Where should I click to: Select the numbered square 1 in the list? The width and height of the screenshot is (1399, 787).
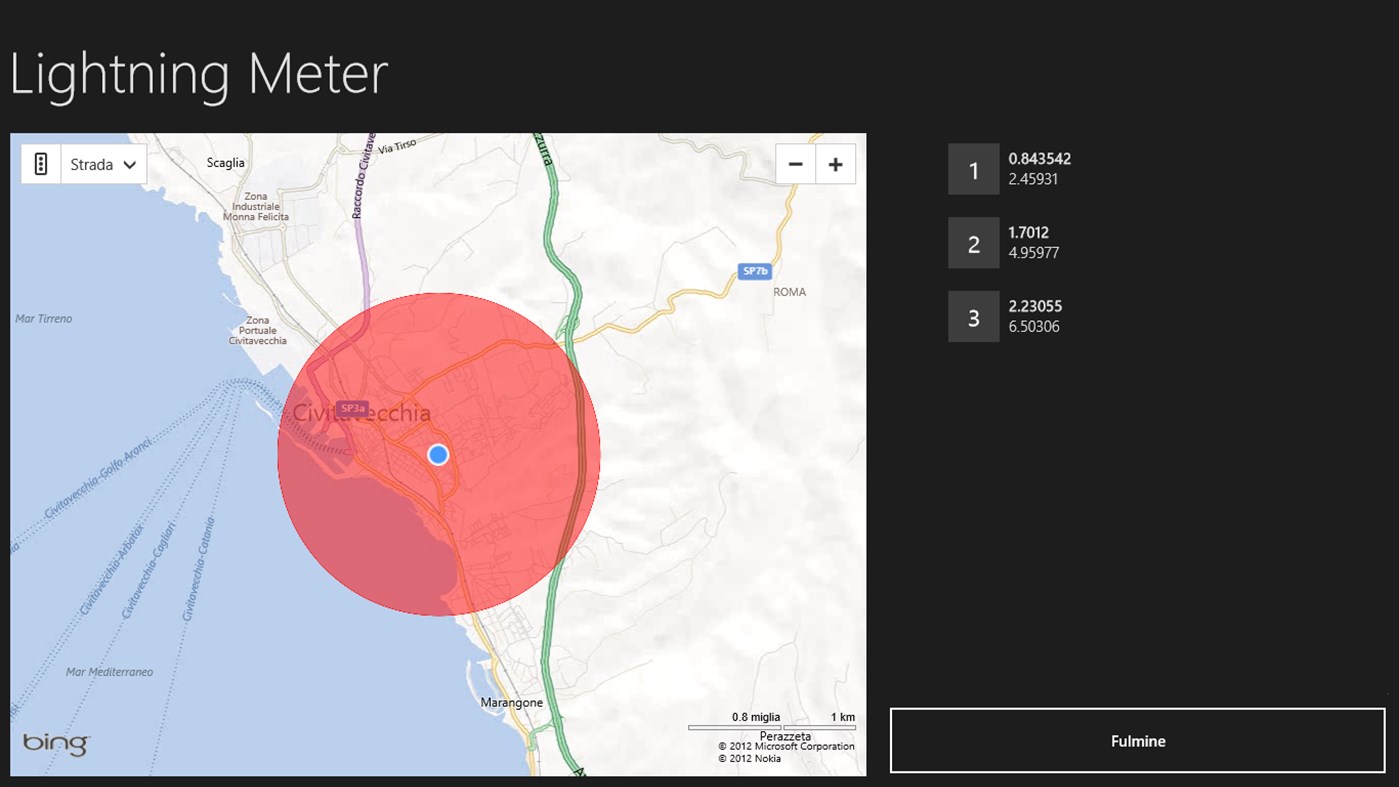[x=972, y=169]
